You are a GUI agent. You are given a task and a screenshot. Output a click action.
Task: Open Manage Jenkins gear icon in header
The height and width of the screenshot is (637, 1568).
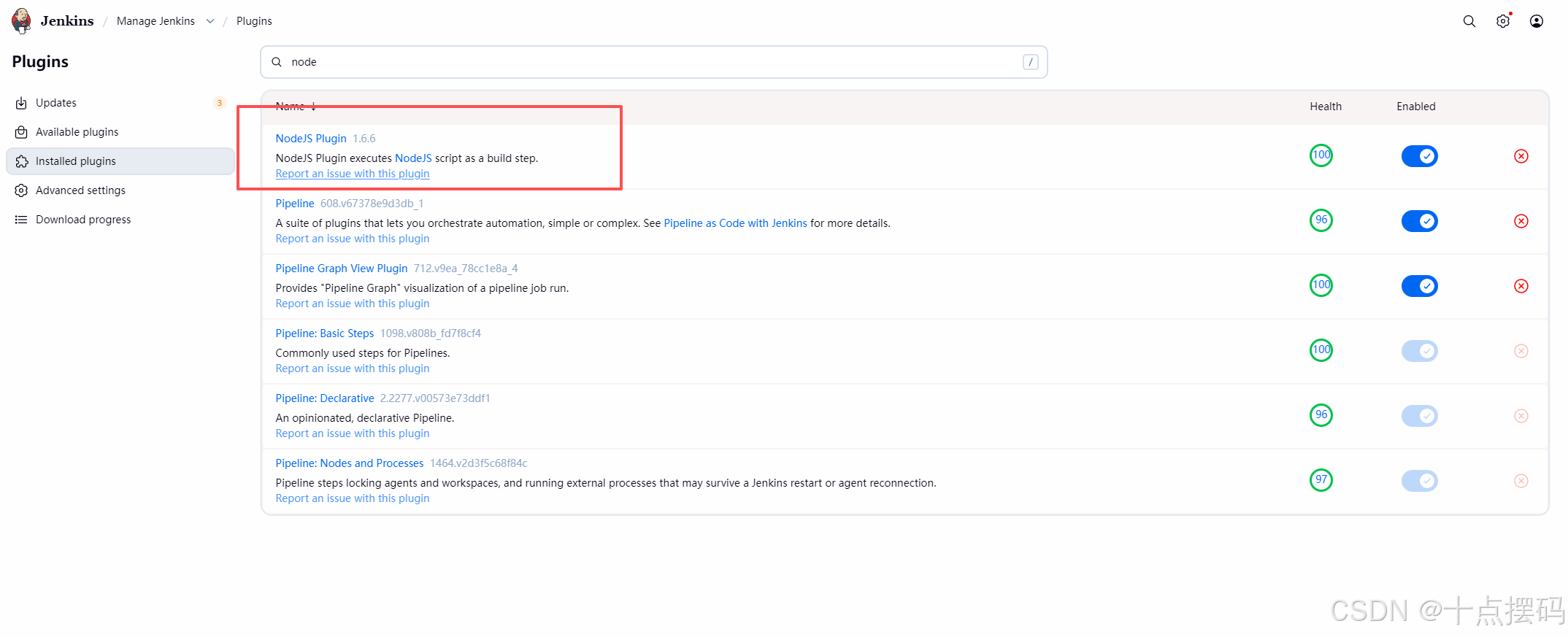[x=1503, y=21]
